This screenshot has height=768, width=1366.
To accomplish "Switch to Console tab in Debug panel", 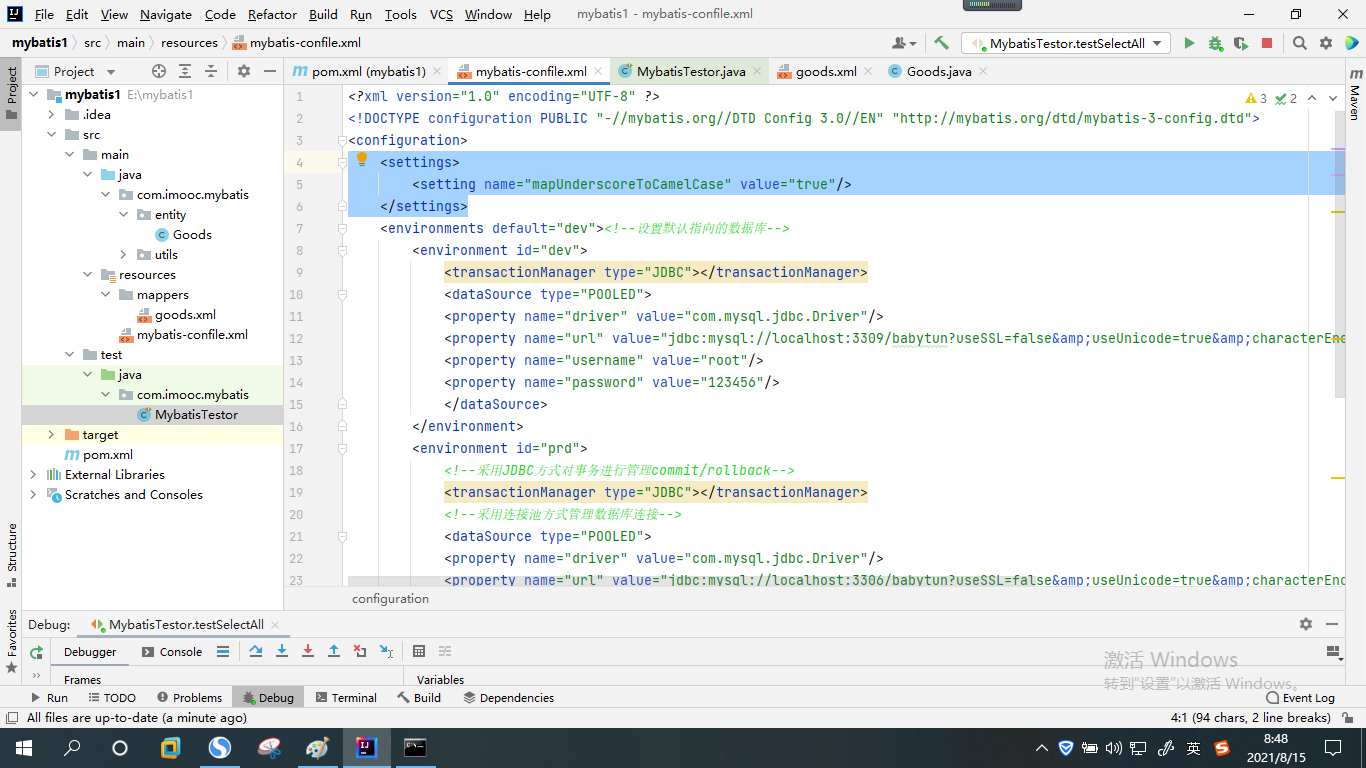I will point(171,652).
